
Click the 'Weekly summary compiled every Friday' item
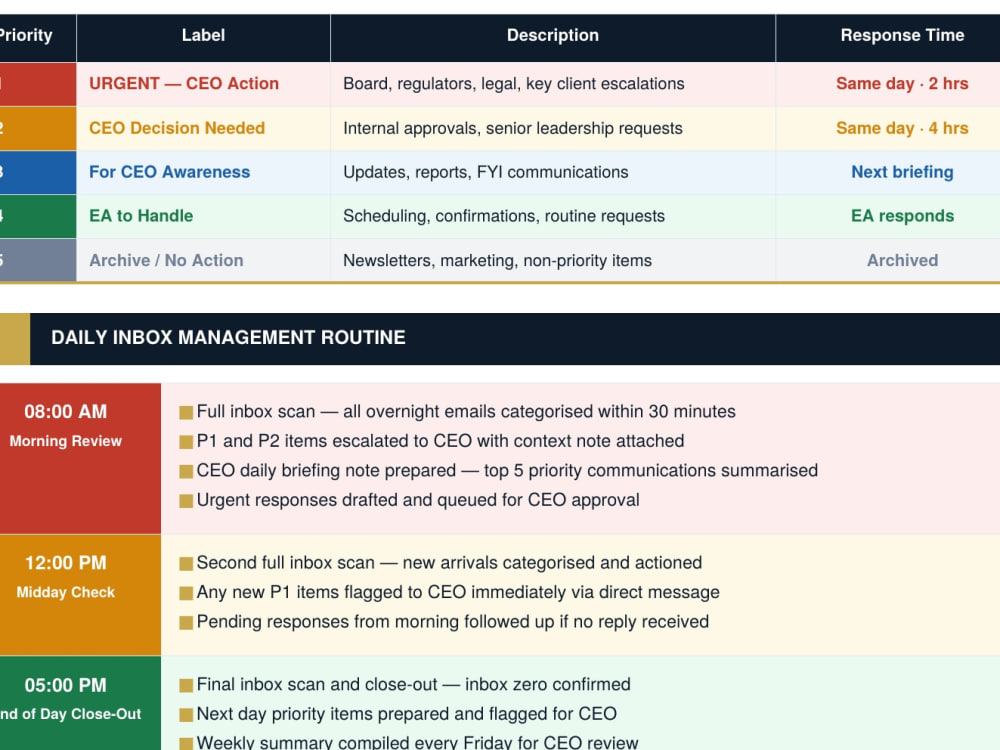417,742
